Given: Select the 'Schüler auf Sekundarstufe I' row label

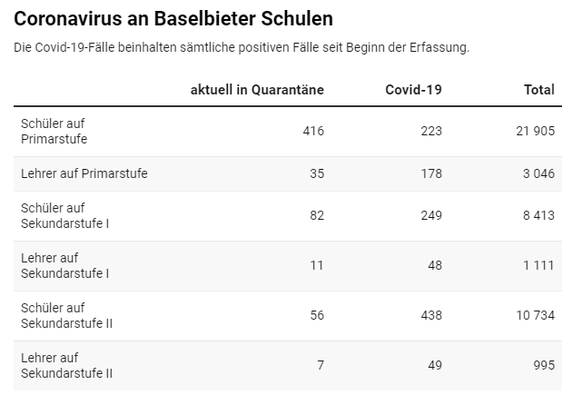Looking at the screenshot, I should (x=65, y=216).
